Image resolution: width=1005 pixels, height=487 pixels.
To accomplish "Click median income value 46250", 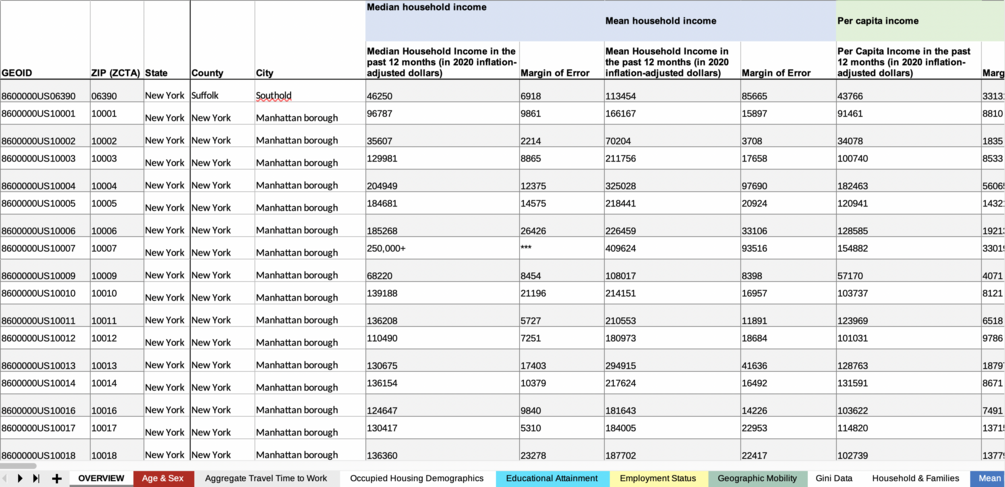I will [442, 91].
